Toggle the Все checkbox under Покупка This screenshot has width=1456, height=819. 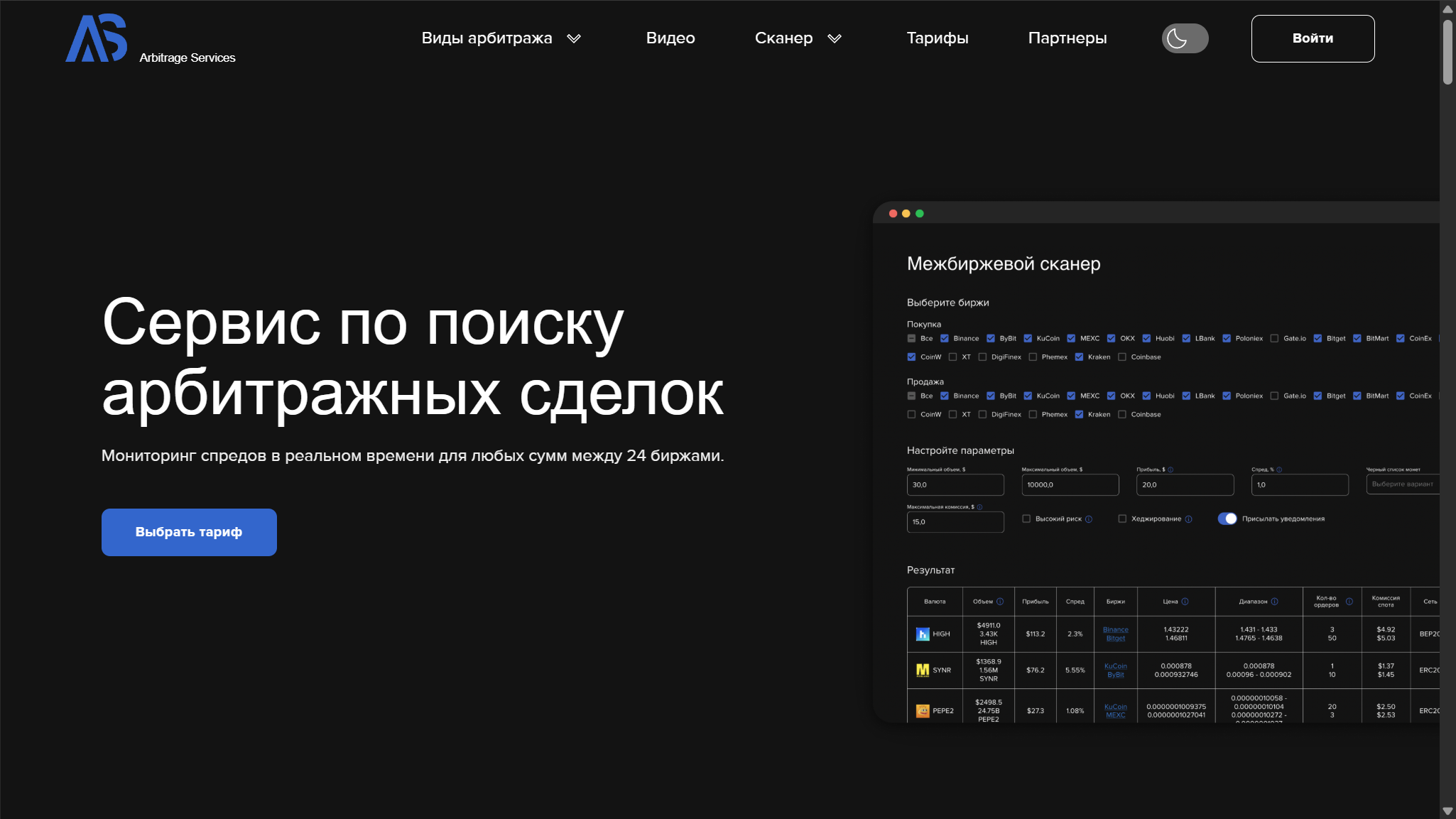click(x=911, y=338)
